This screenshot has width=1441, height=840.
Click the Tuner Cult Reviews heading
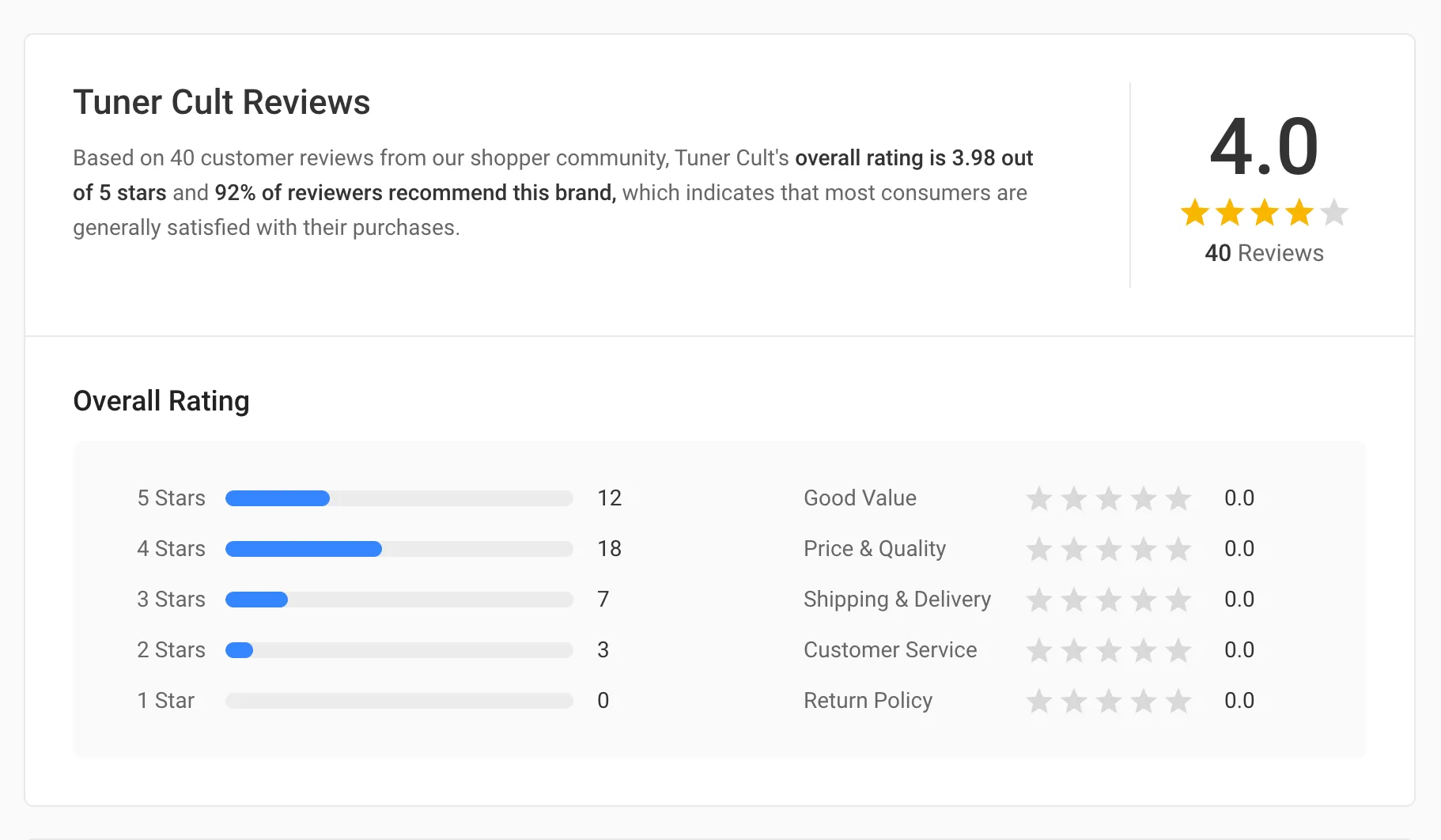221,102
